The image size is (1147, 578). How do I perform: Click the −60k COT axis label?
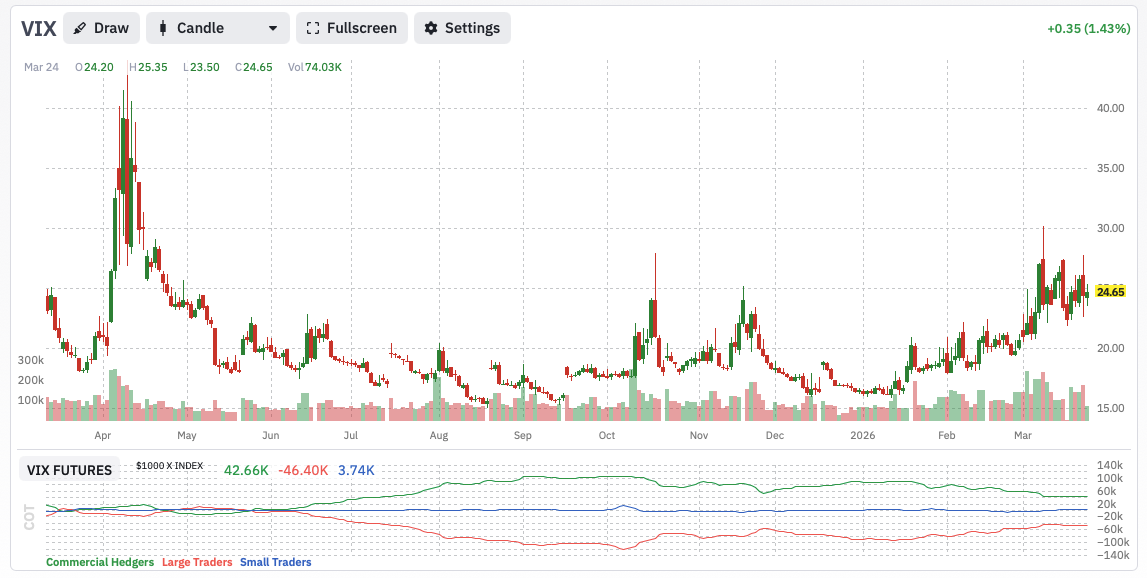1109,529
